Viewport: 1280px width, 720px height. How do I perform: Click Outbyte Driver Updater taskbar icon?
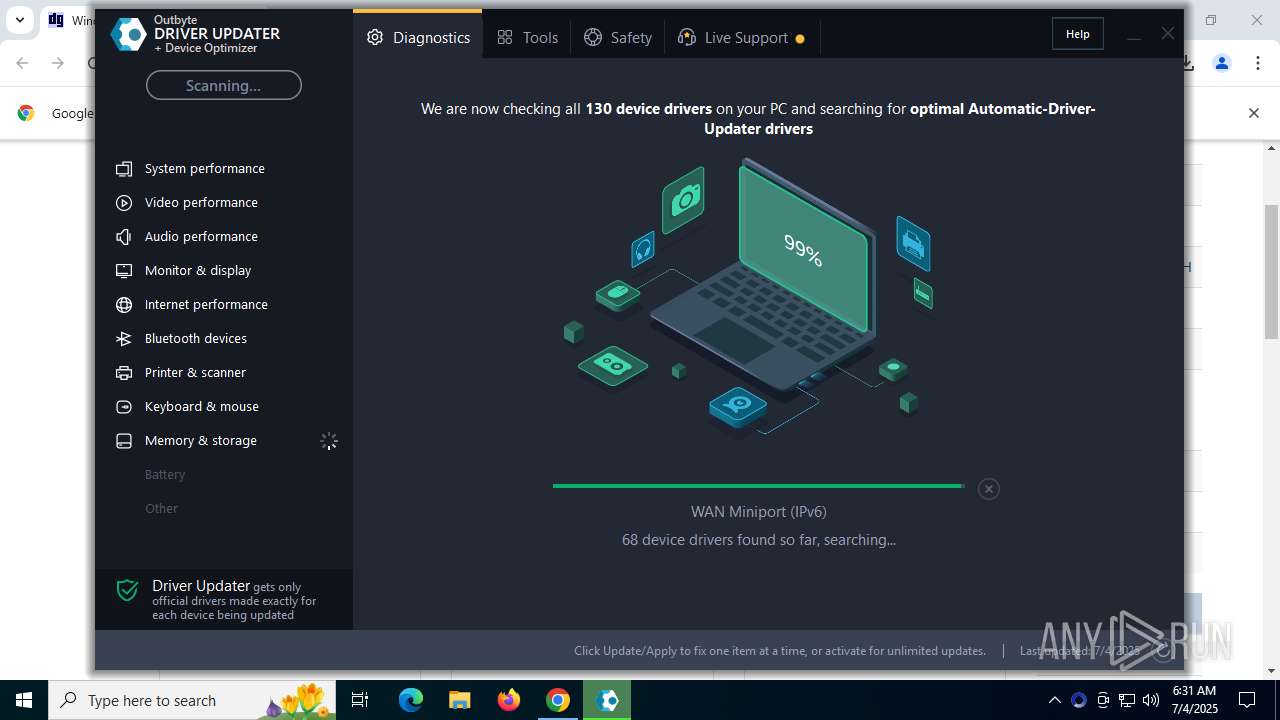pos(607,700)
